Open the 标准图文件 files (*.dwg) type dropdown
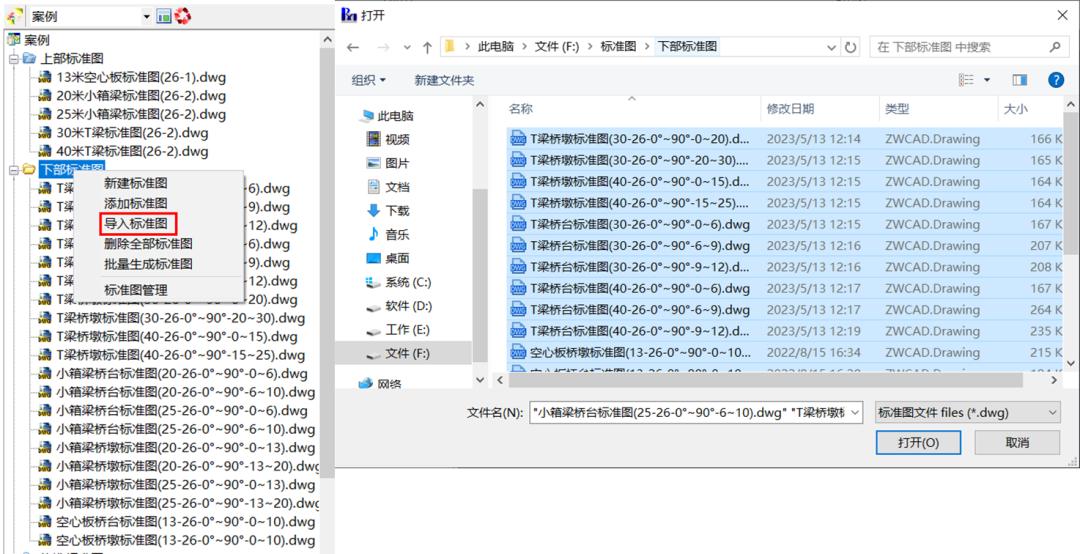This screenshot has width=1080, height=554. (x=967, y=413)
